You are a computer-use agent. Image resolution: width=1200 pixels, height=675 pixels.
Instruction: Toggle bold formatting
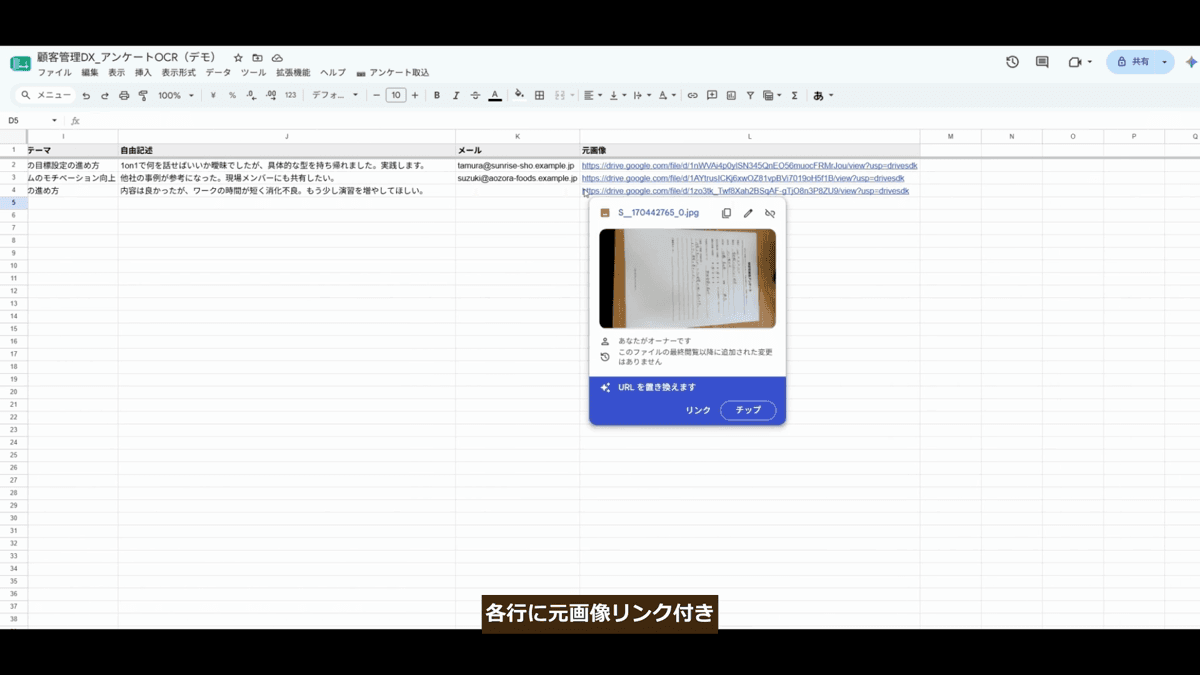point(437,96)
